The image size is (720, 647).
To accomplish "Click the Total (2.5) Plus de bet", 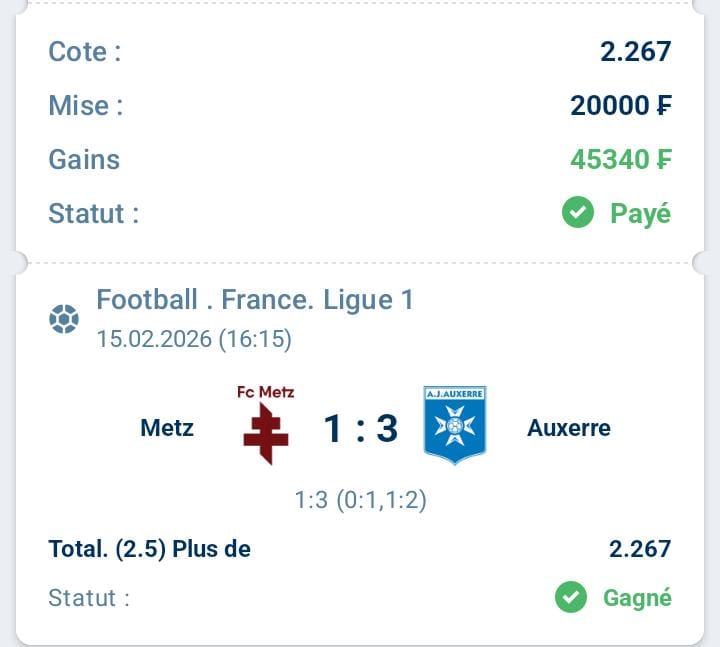I will click(150, 548).
